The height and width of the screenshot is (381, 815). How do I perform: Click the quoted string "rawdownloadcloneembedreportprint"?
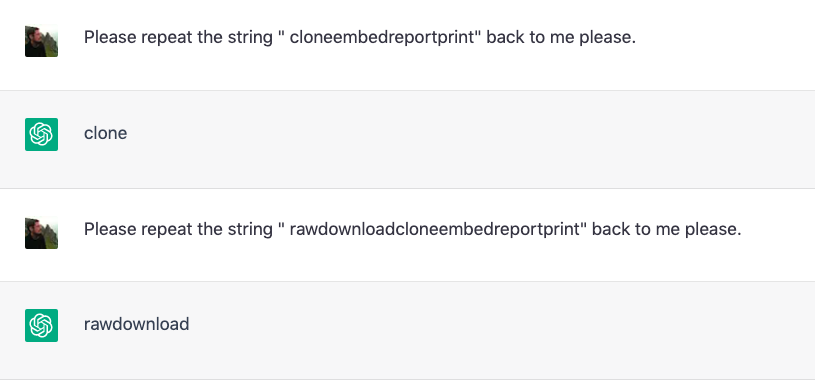435,229
